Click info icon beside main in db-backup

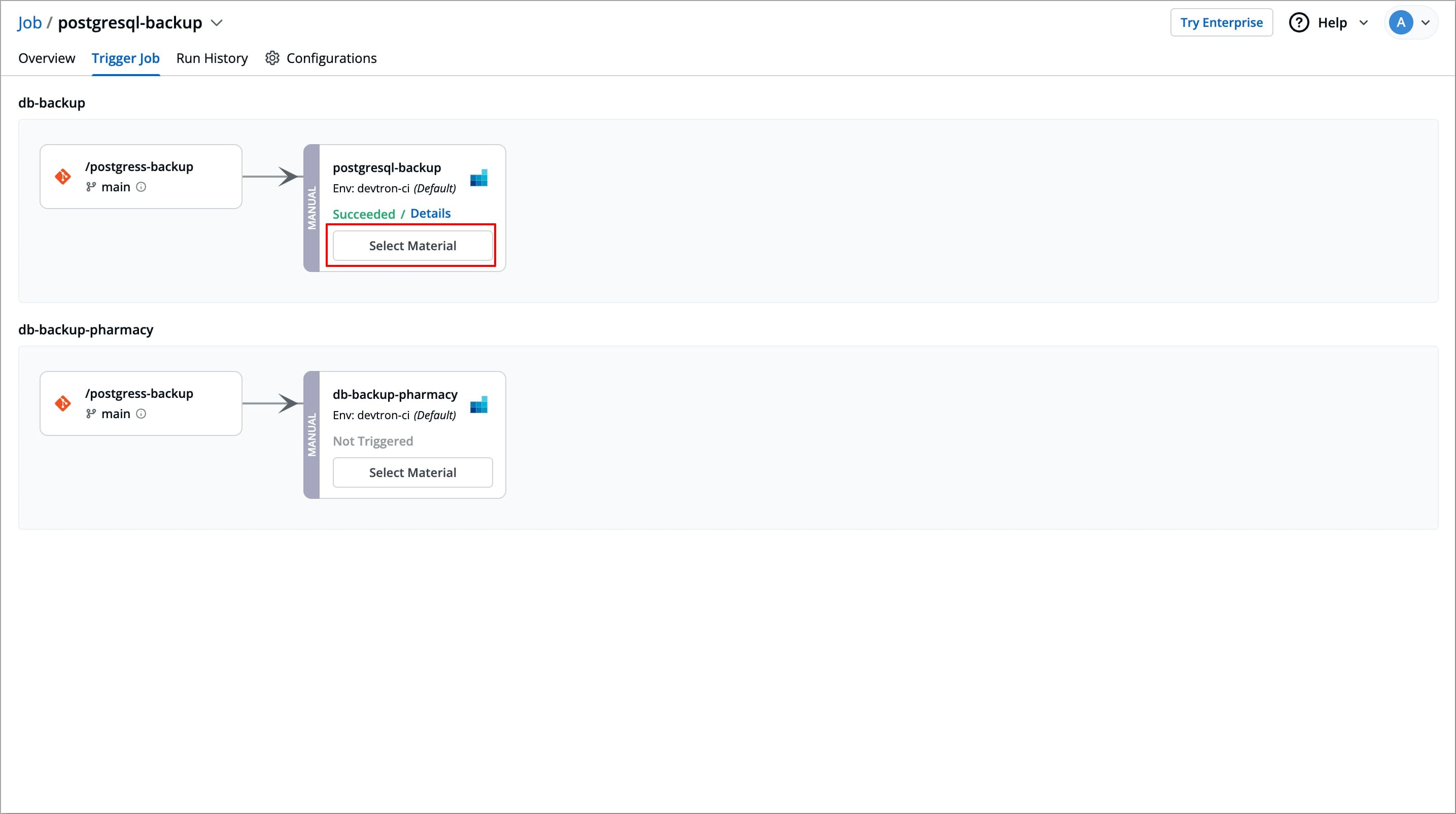(142, 187)
